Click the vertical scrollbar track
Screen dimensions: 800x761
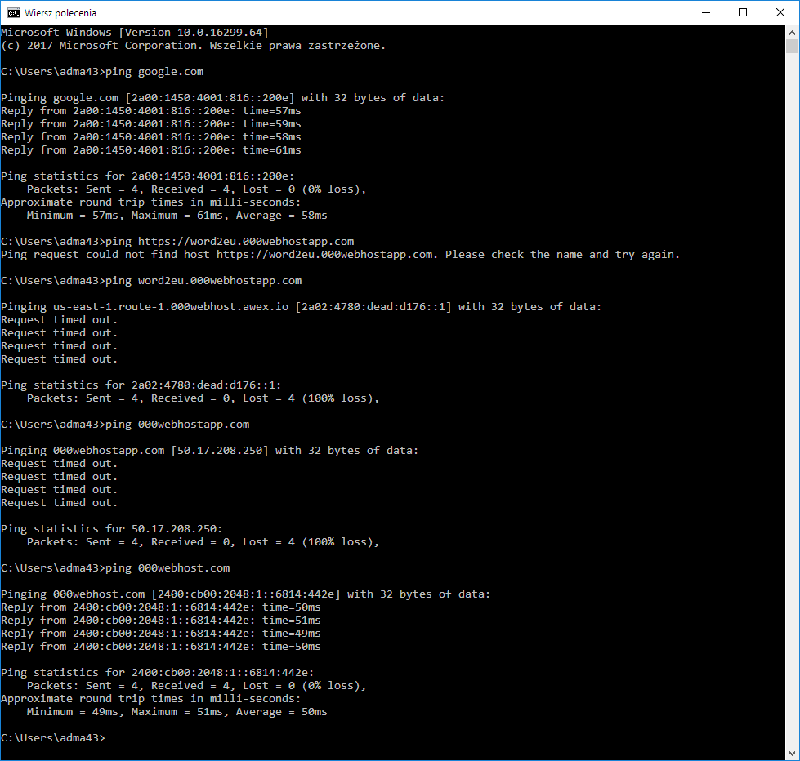click(791, 400)
